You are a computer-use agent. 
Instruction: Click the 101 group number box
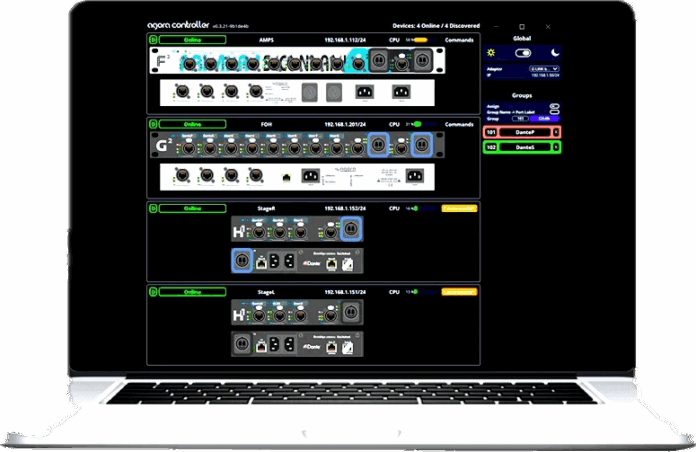491,132
